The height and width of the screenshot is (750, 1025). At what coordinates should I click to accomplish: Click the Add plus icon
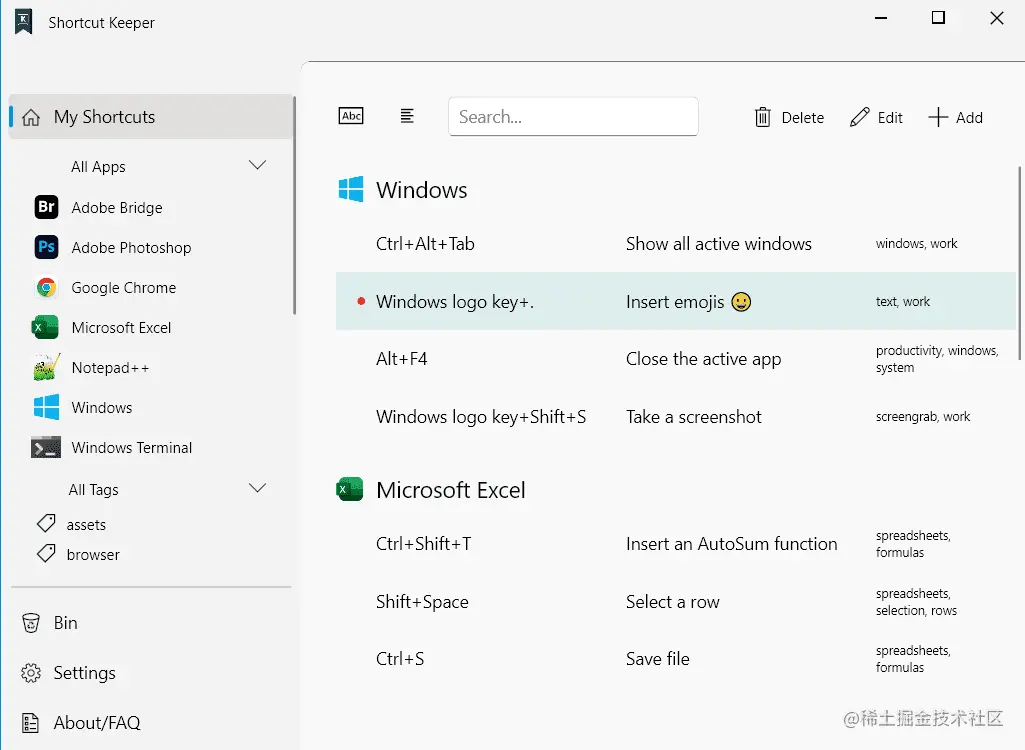[938, 117]
